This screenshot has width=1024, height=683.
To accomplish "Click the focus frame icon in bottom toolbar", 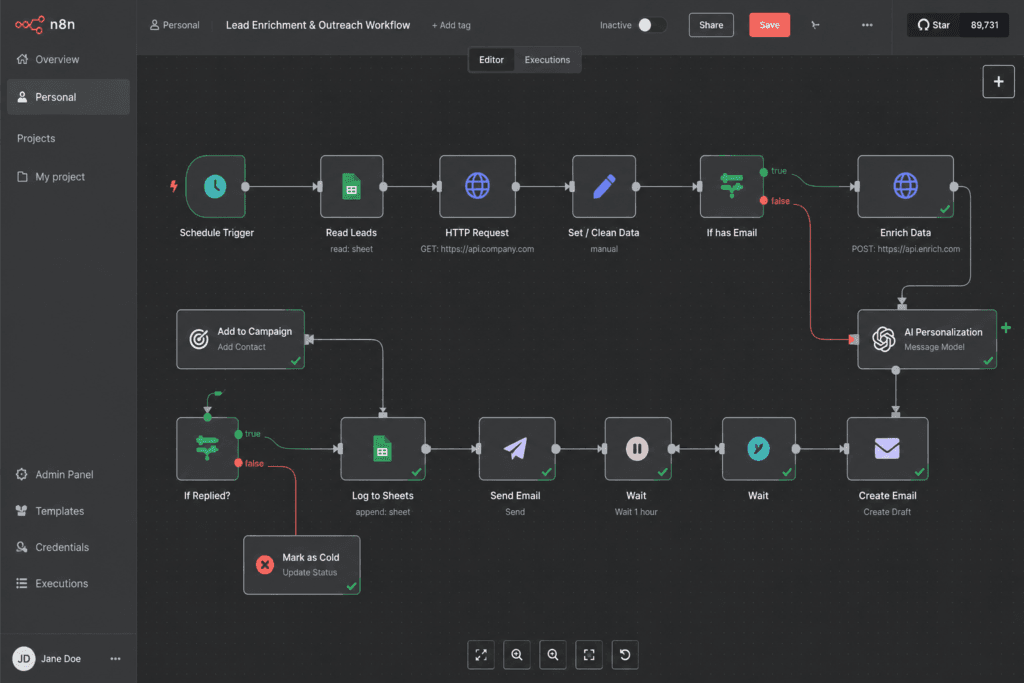I will tap(589, 655).
